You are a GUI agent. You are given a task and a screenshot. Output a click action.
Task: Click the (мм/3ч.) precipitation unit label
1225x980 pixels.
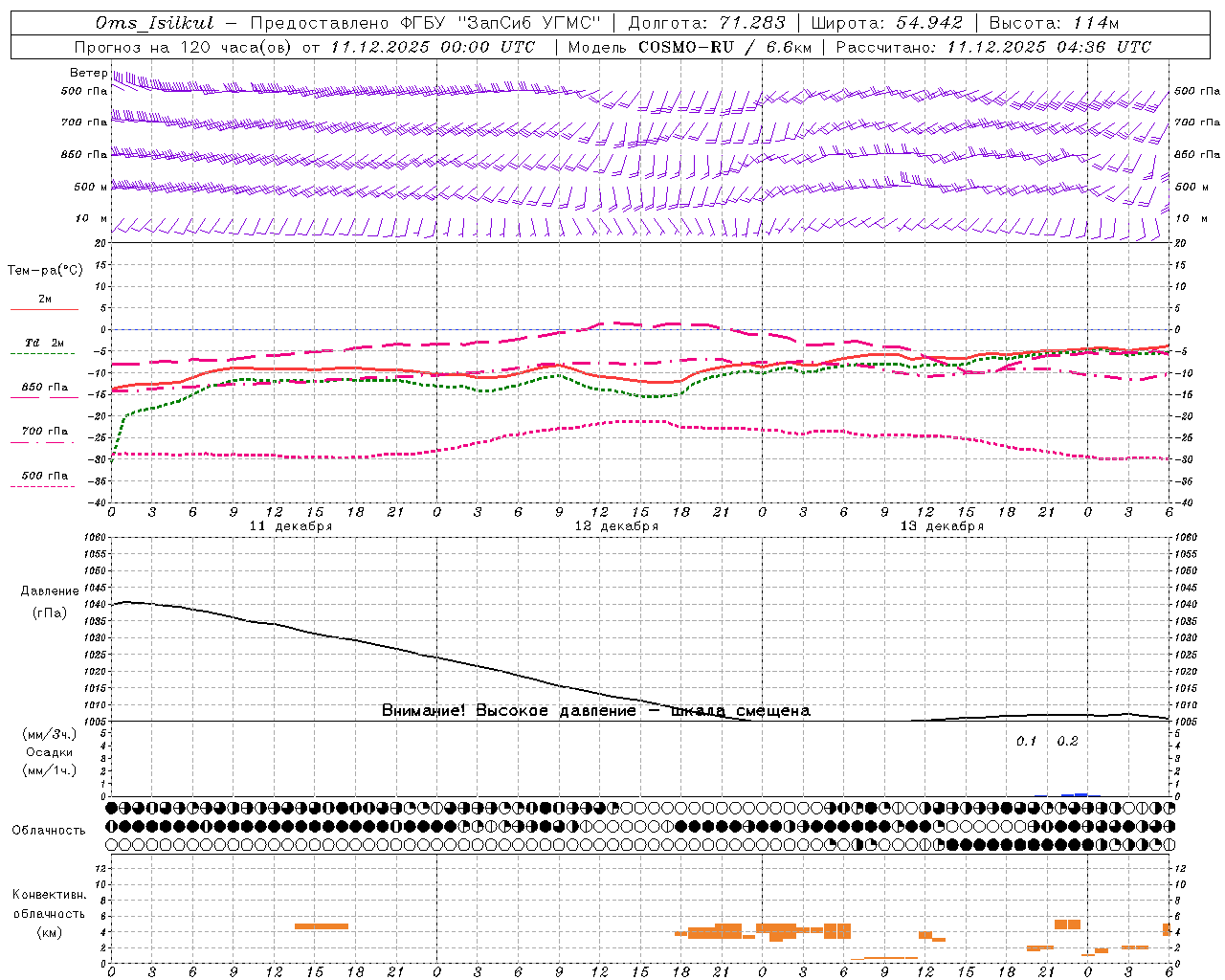pos(49,734)
